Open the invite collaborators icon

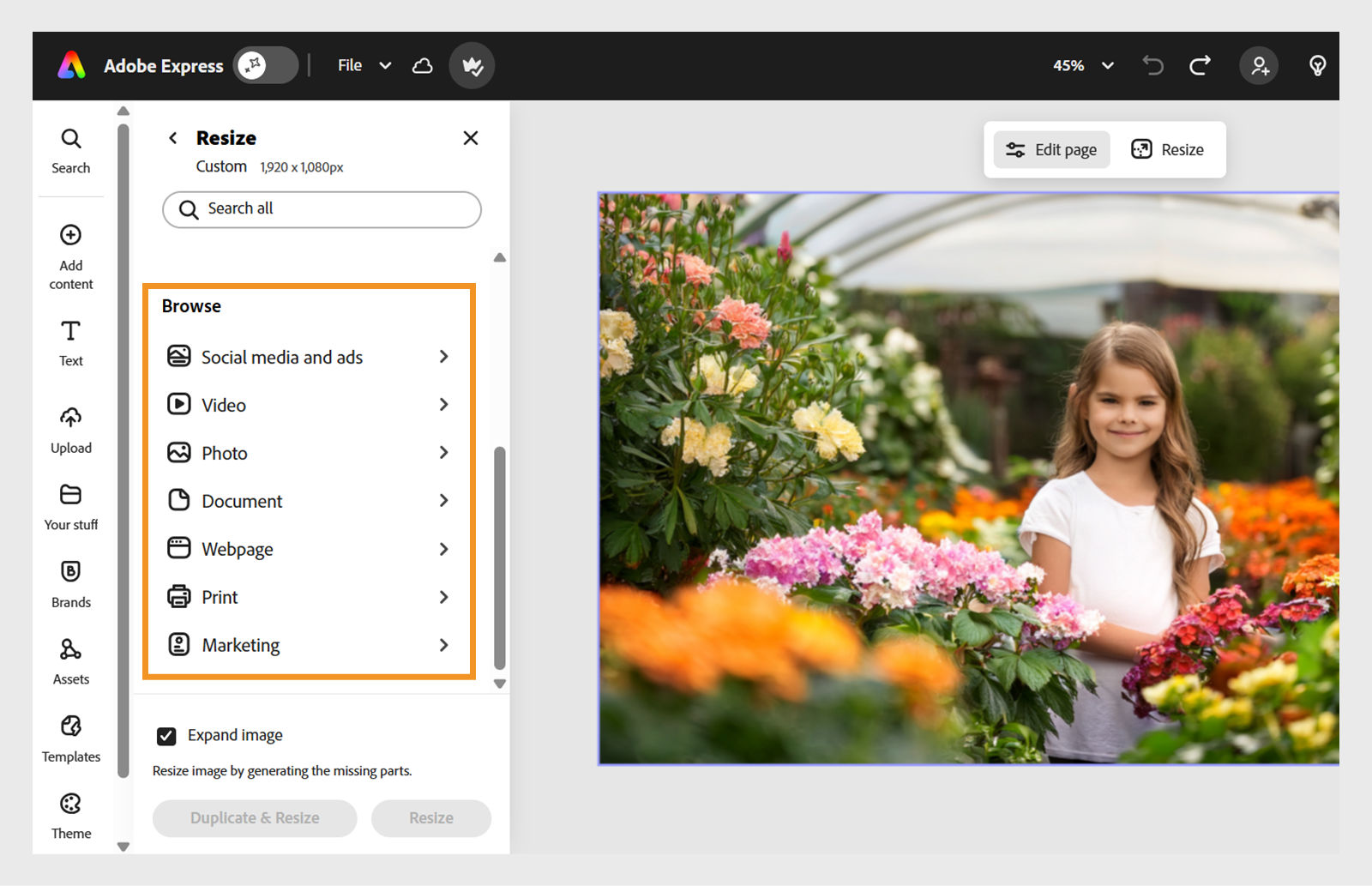pos(1258,65)
